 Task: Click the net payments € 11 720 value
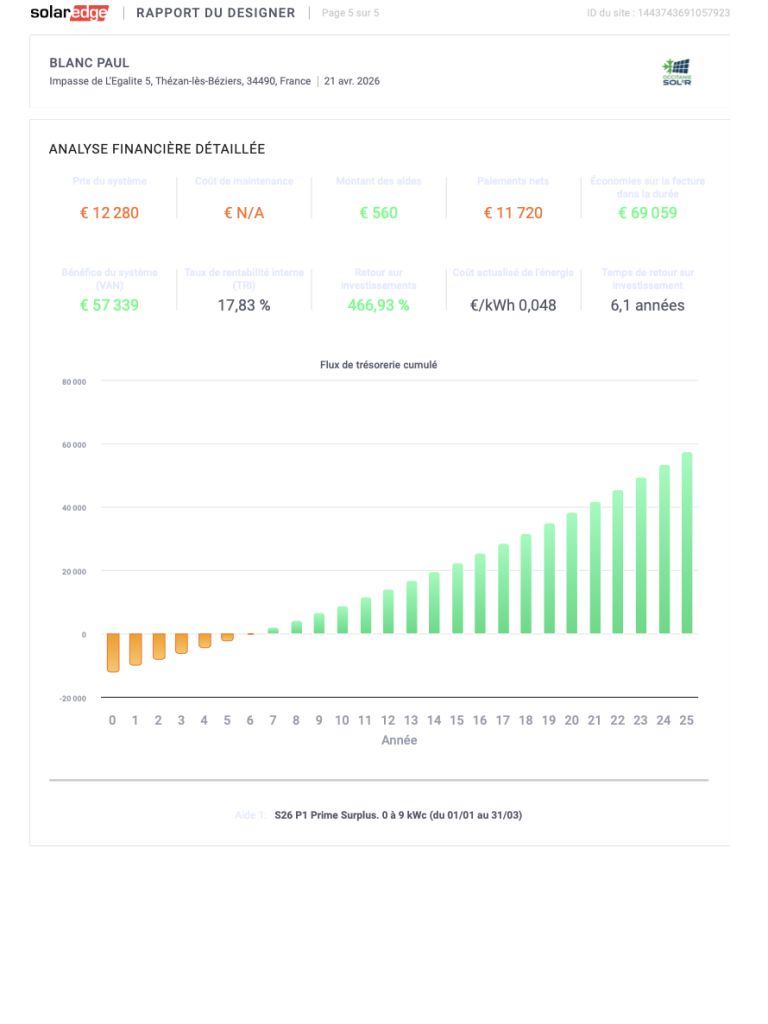point(513,213)
